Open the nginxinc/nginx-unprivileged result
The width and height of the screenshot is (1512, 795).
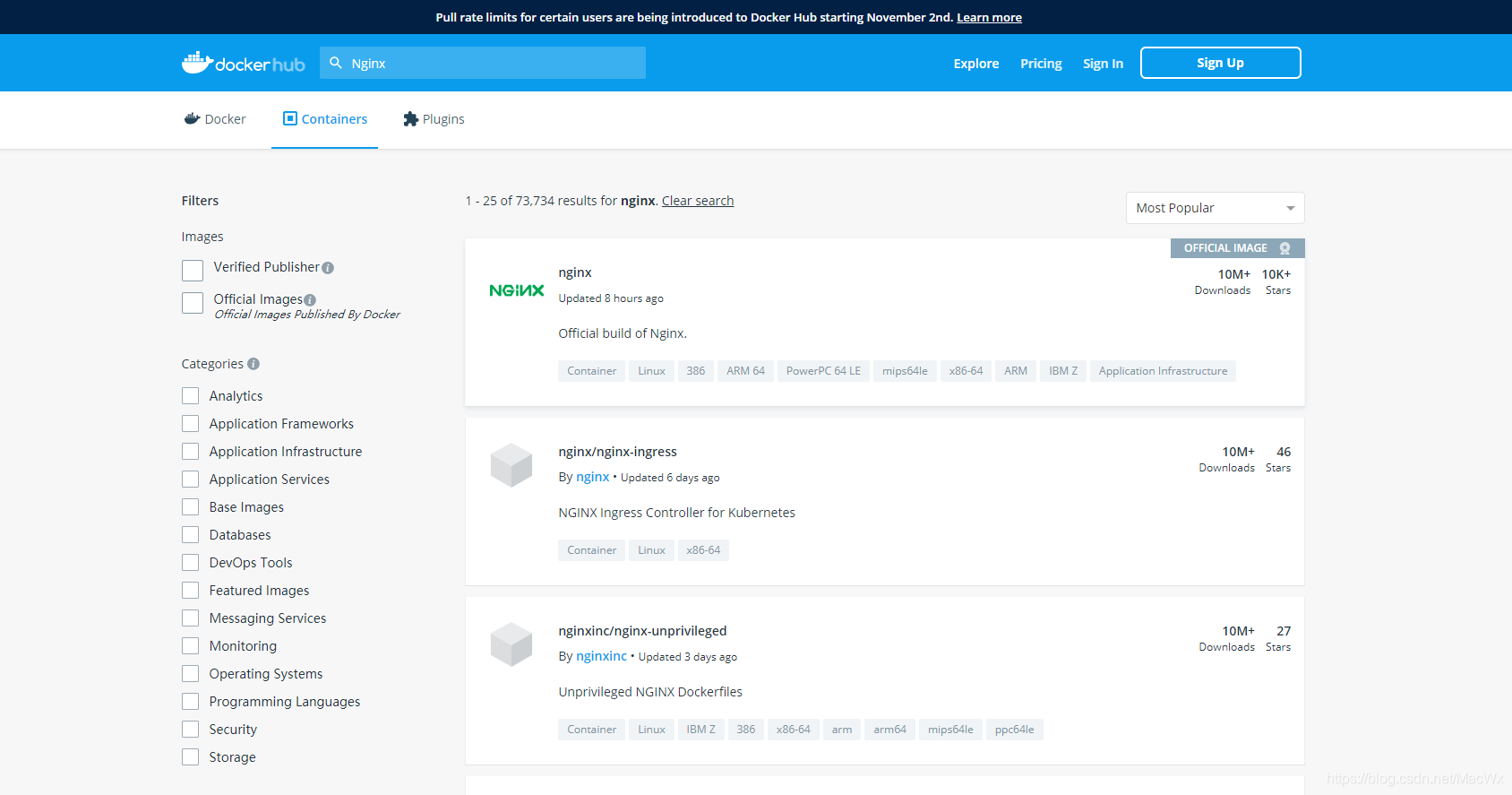pyautogui.click(x=643, y=631)
